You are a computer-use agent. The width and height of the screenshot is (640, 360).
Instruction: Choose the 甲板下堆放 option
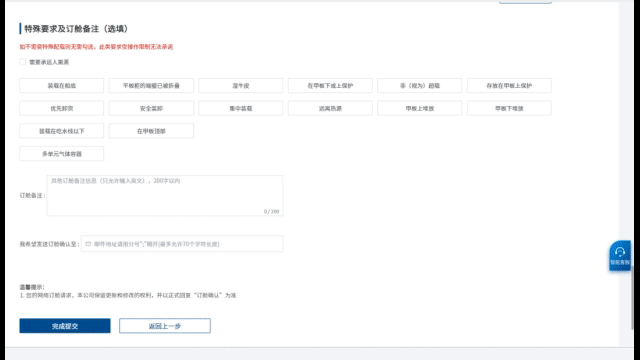pos(509,109)
